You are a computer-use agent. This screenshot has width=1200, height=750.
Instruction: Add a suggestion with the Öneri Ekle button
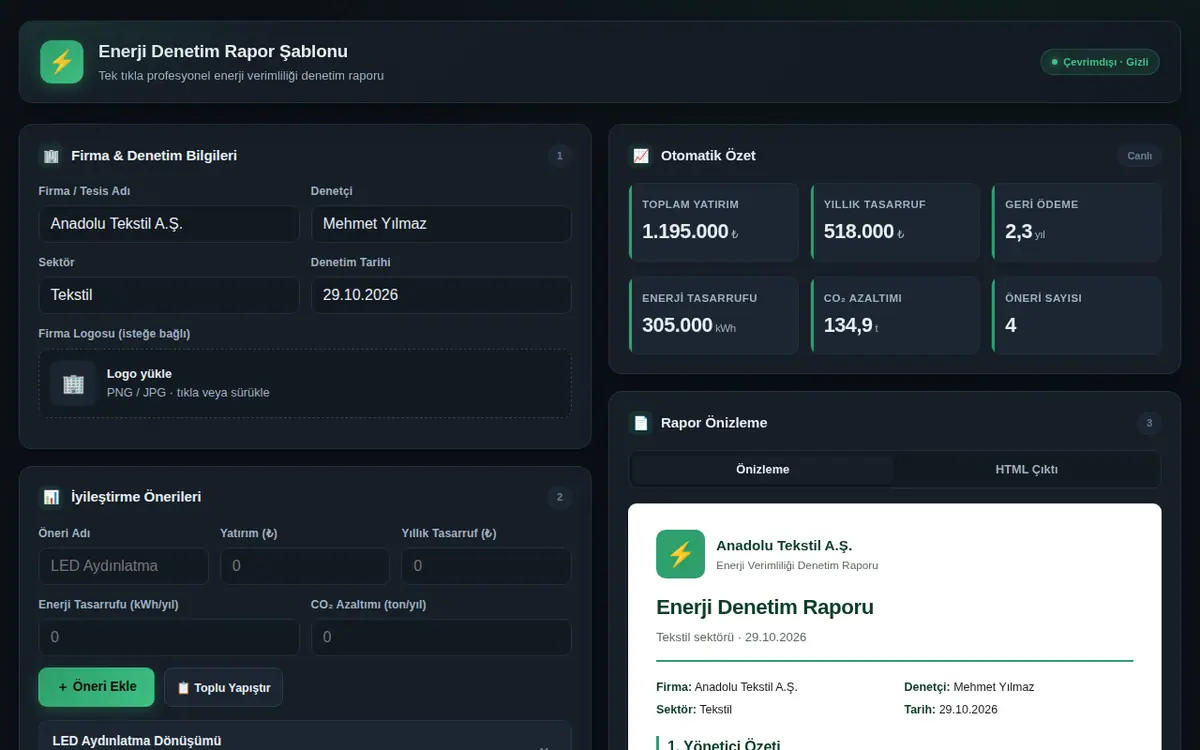coord(96,687)
